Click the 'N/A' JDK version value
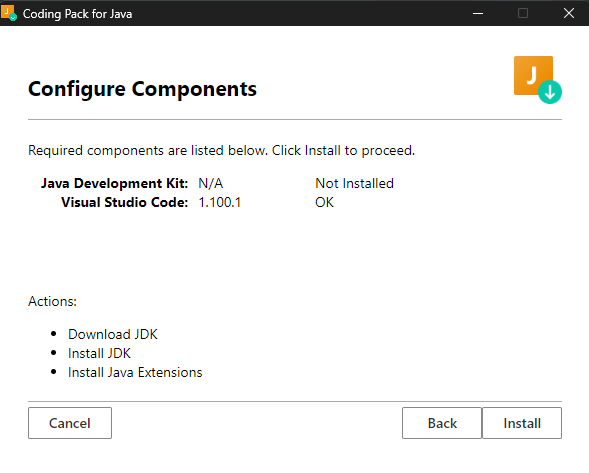The height and width of the screenshot is (473, 589). (x=211, y=183)
